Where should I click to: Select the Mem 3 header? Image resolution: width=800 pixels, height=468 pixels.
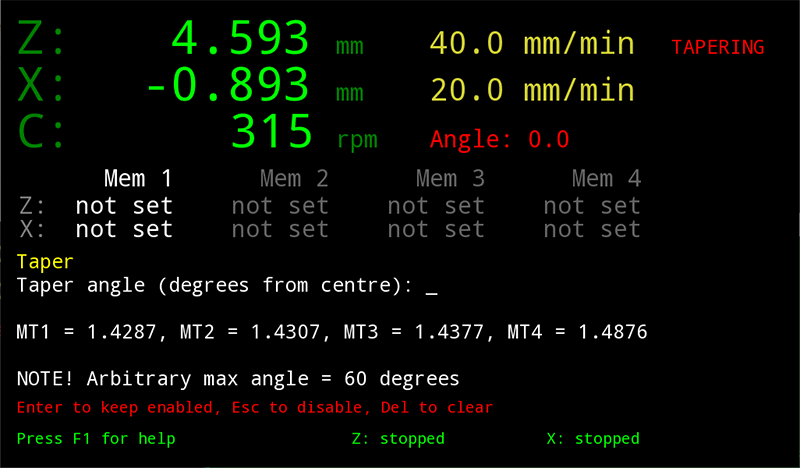[450, 180]
